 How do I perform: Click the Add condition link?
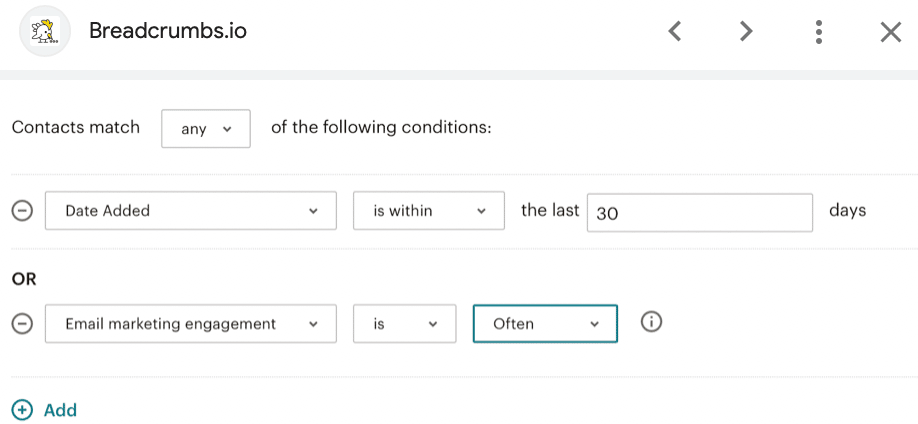pyautogui.click(x=60, y=410)
